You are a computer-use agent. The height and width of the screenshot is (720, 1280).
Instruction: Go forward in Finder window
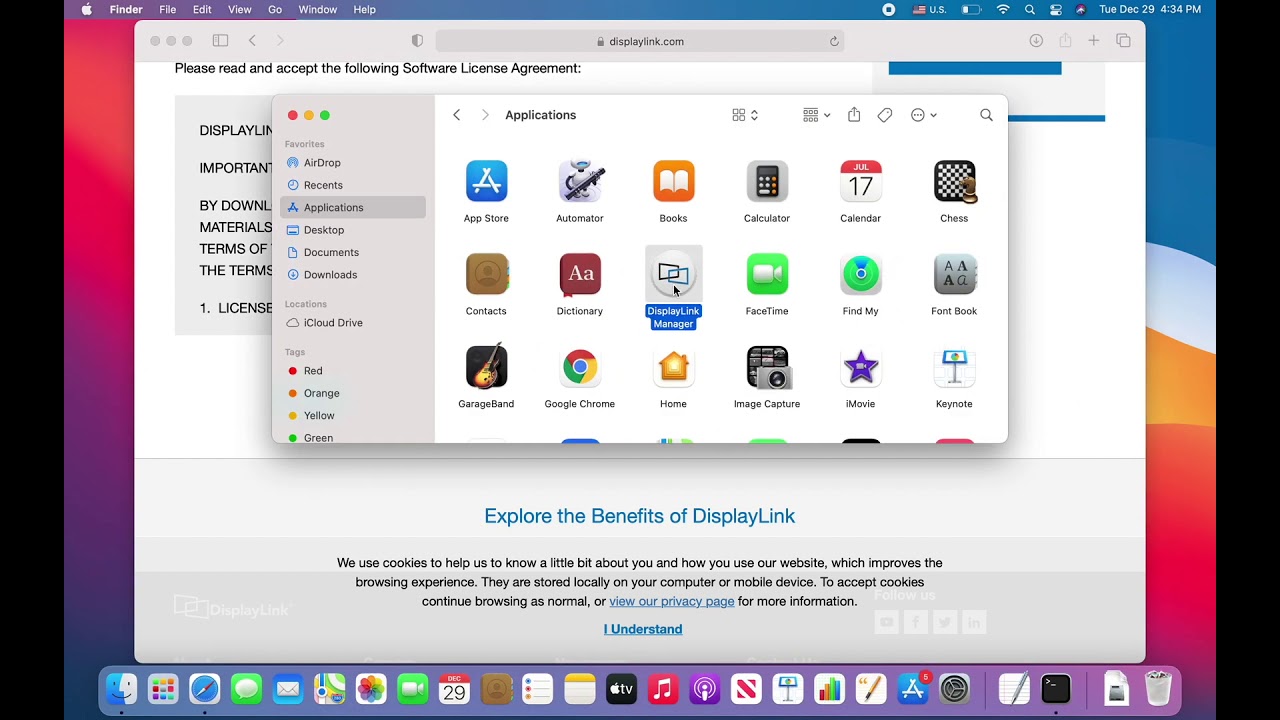click(485, 115)
